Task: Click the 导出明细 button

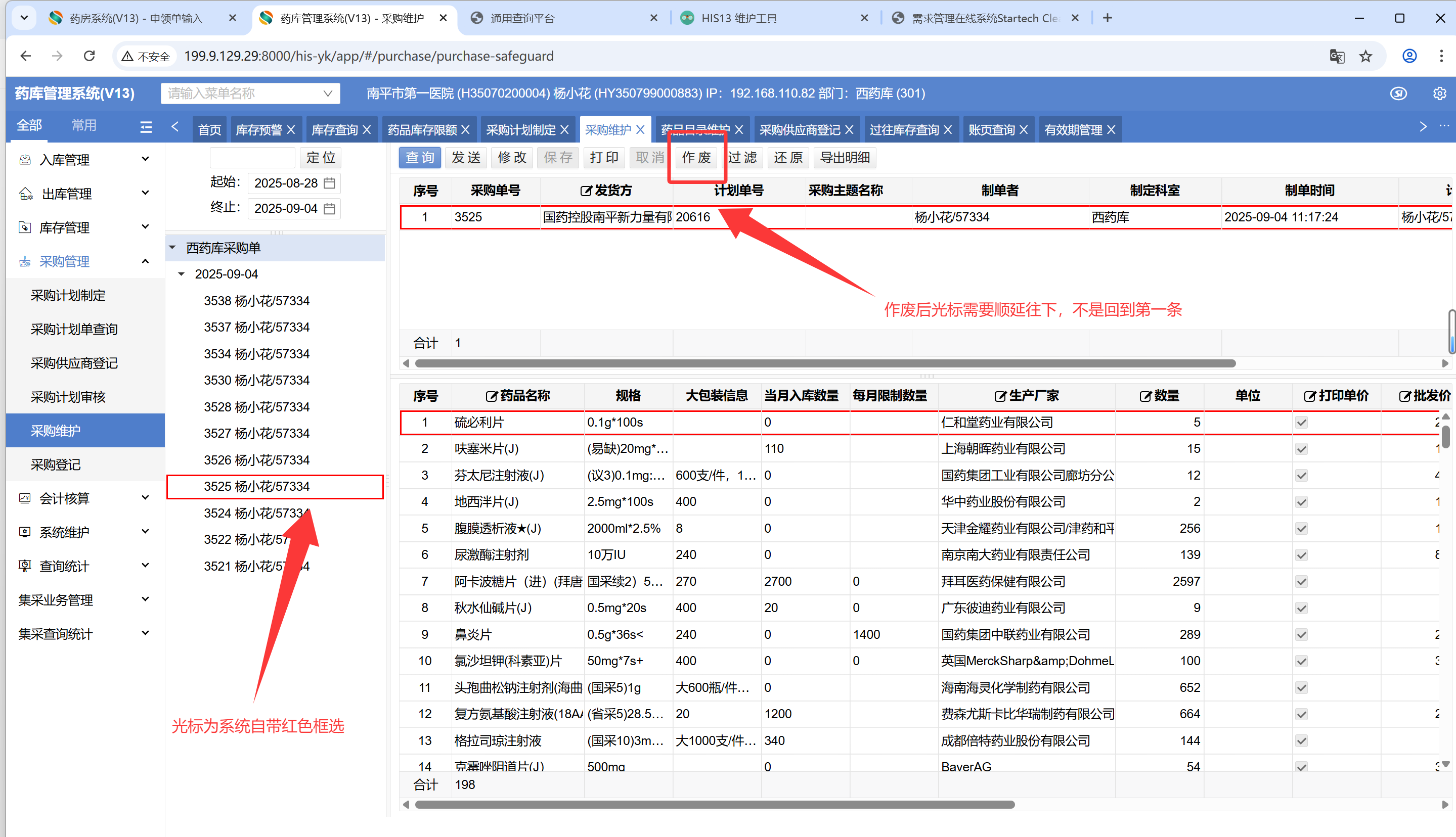Action: pos(844,158)
